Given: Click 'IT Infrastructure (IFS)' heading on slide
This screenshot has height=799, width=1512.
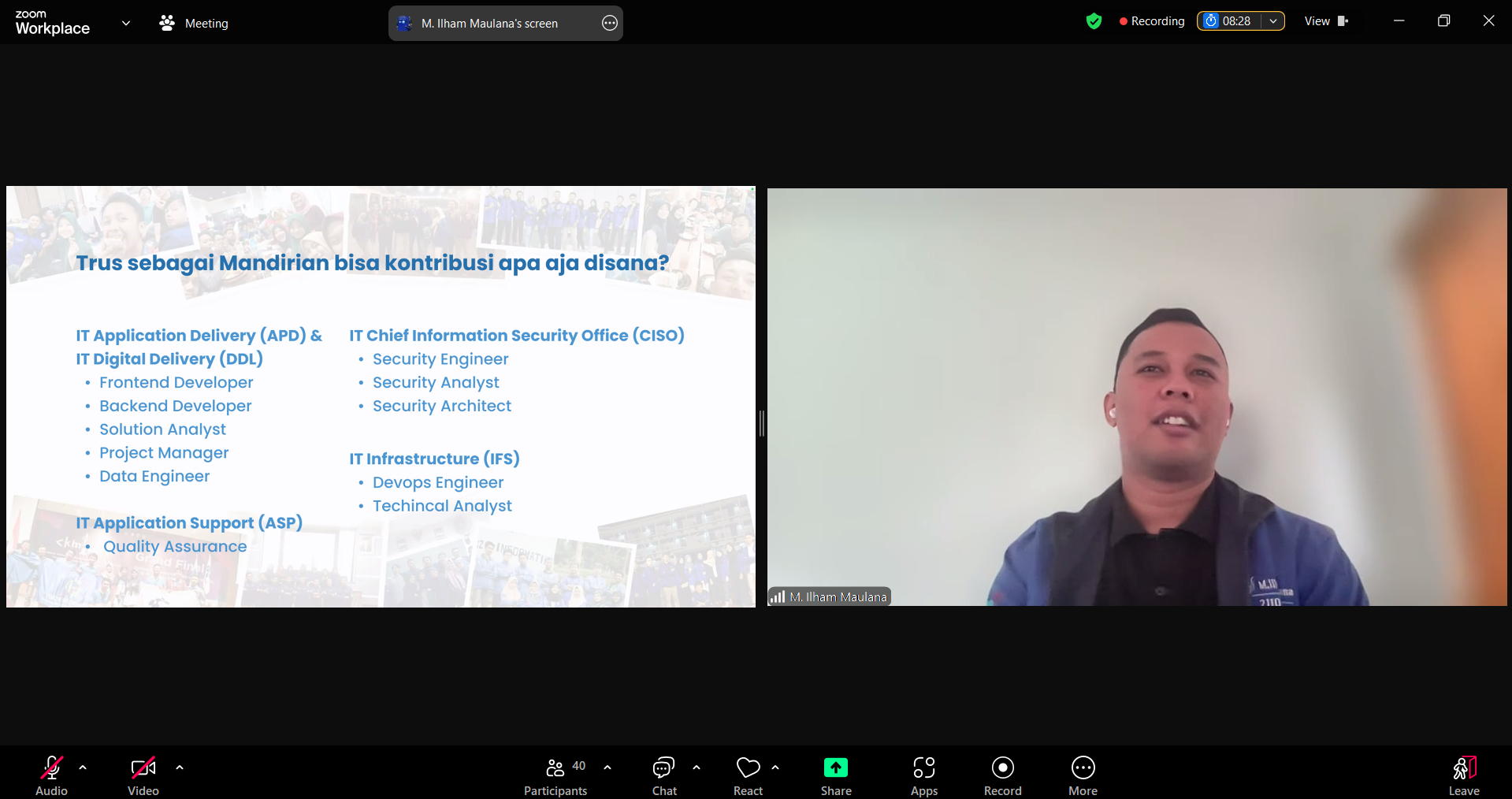Looking at the screenshot, I should pos(434,459).
